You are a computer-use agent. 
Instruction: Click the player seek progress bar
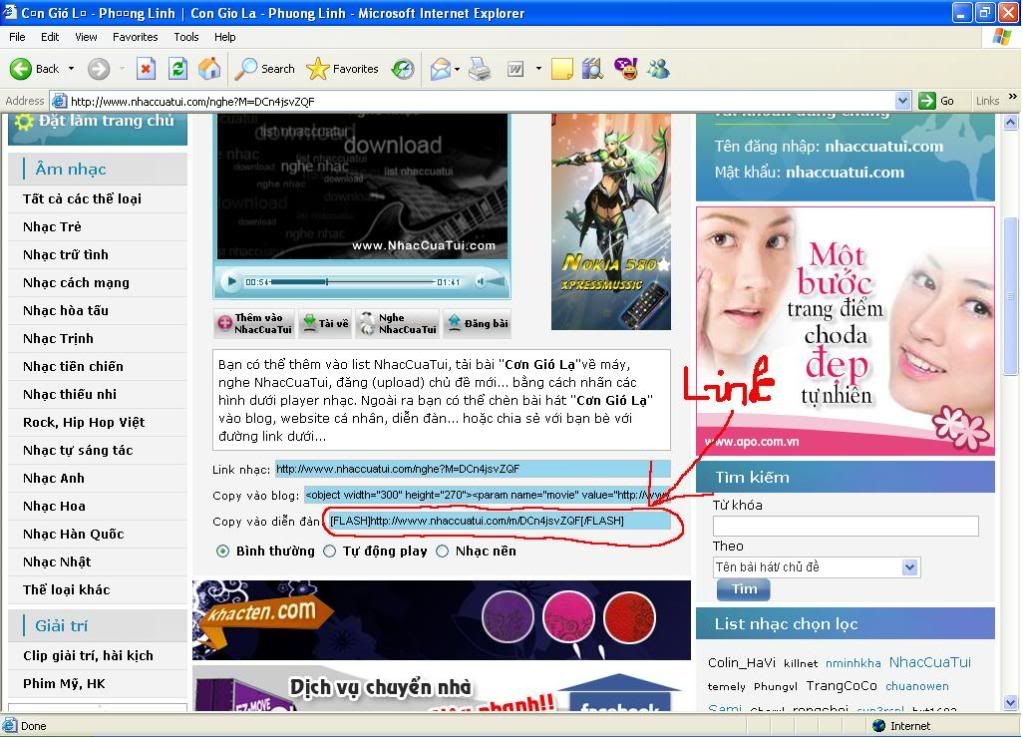click(x=353, y=282)
